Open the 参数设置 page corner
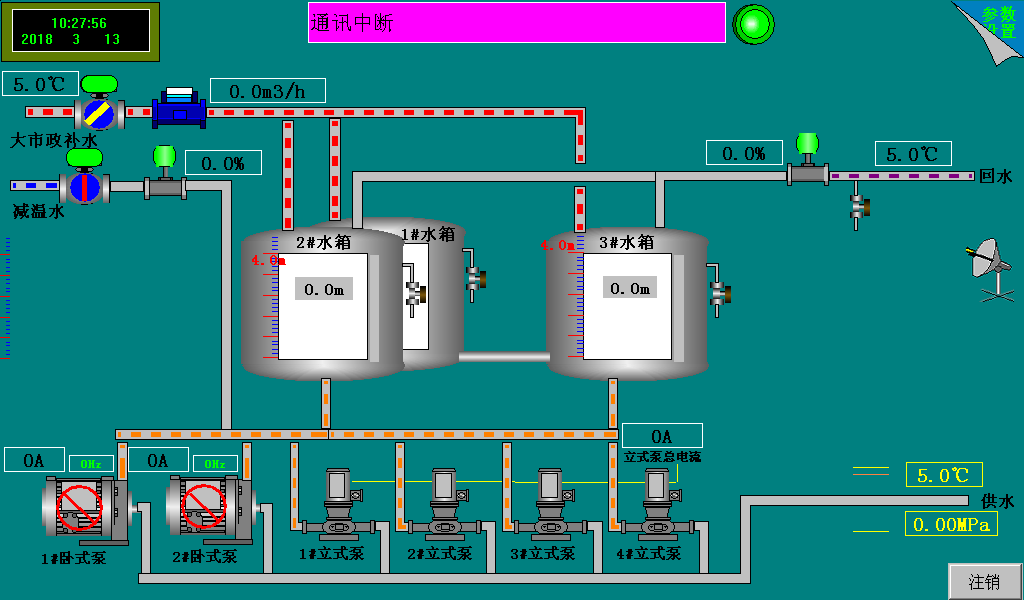Viewport: 1024px width, 600px height. click(992, 28)
